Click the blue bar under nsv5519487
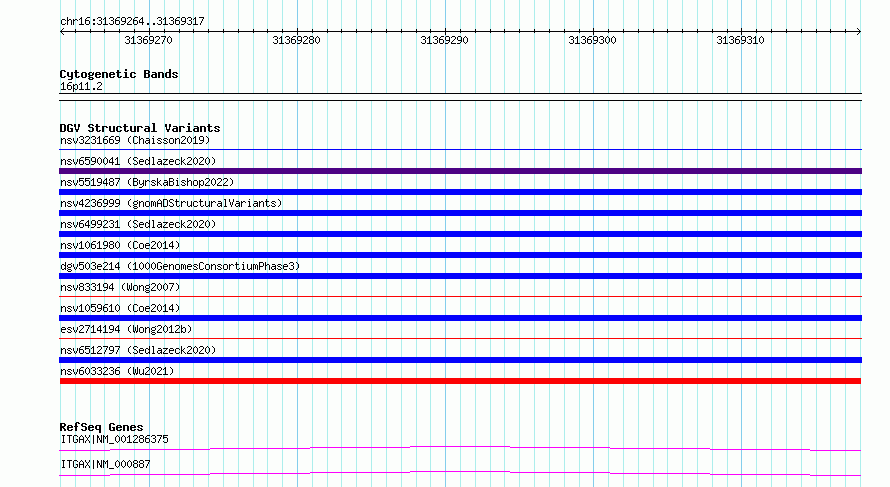 pyautogui.click(x=460, y=192)
